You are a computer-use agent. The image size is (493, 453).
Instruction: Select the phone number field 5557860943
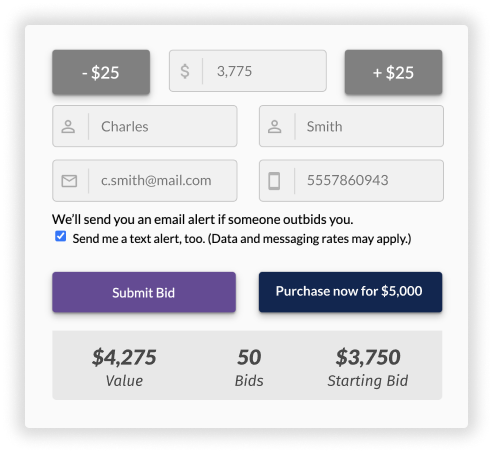coord(351,181)
